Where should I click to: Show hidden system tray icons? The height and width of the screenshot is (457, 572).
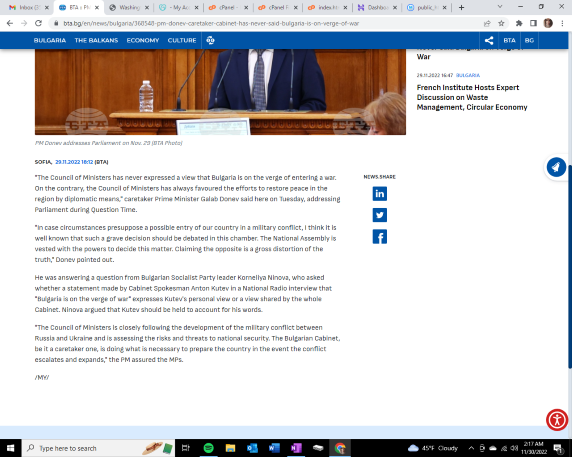(x=471, y=448)
